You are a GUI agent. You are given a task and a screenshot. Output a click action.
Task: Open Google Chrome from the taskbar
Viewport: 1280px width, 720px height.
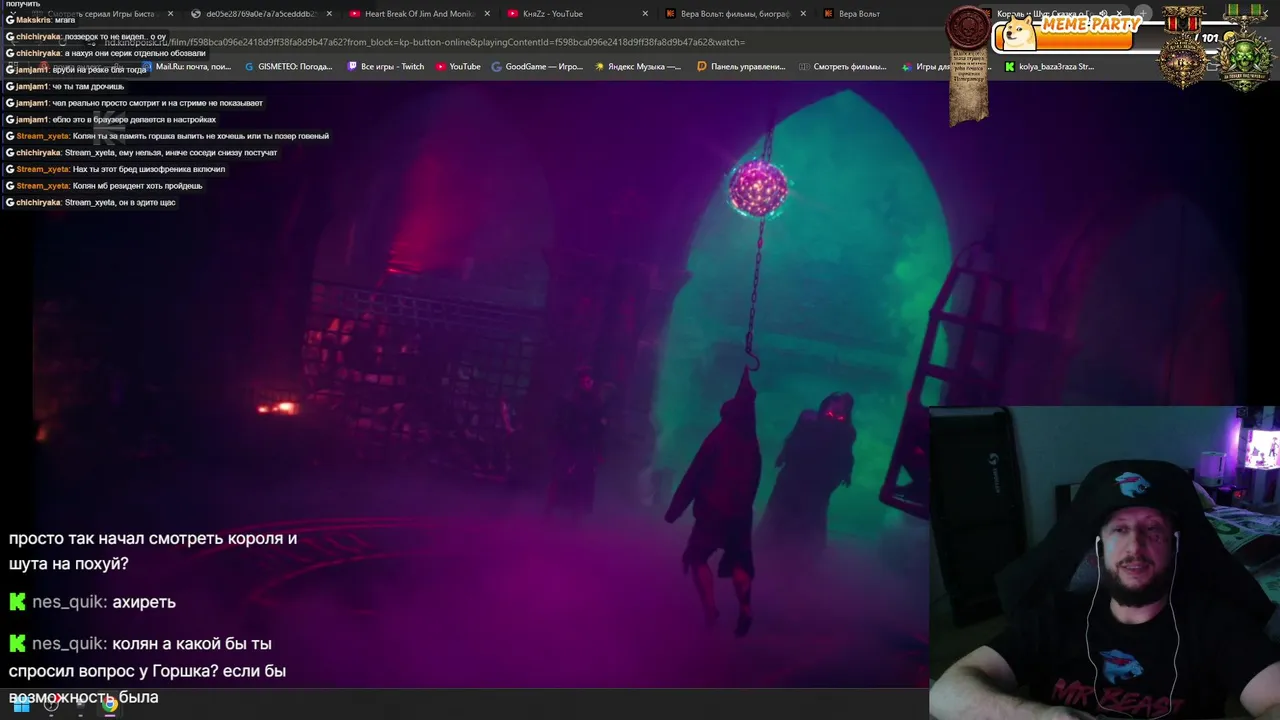pyautogui.click(x=109, y=705)
